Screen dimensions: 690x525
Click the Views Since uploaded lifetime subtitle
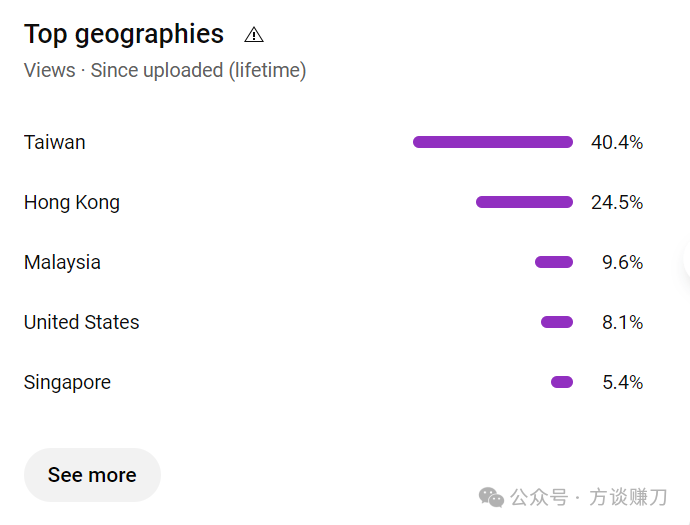165,71
